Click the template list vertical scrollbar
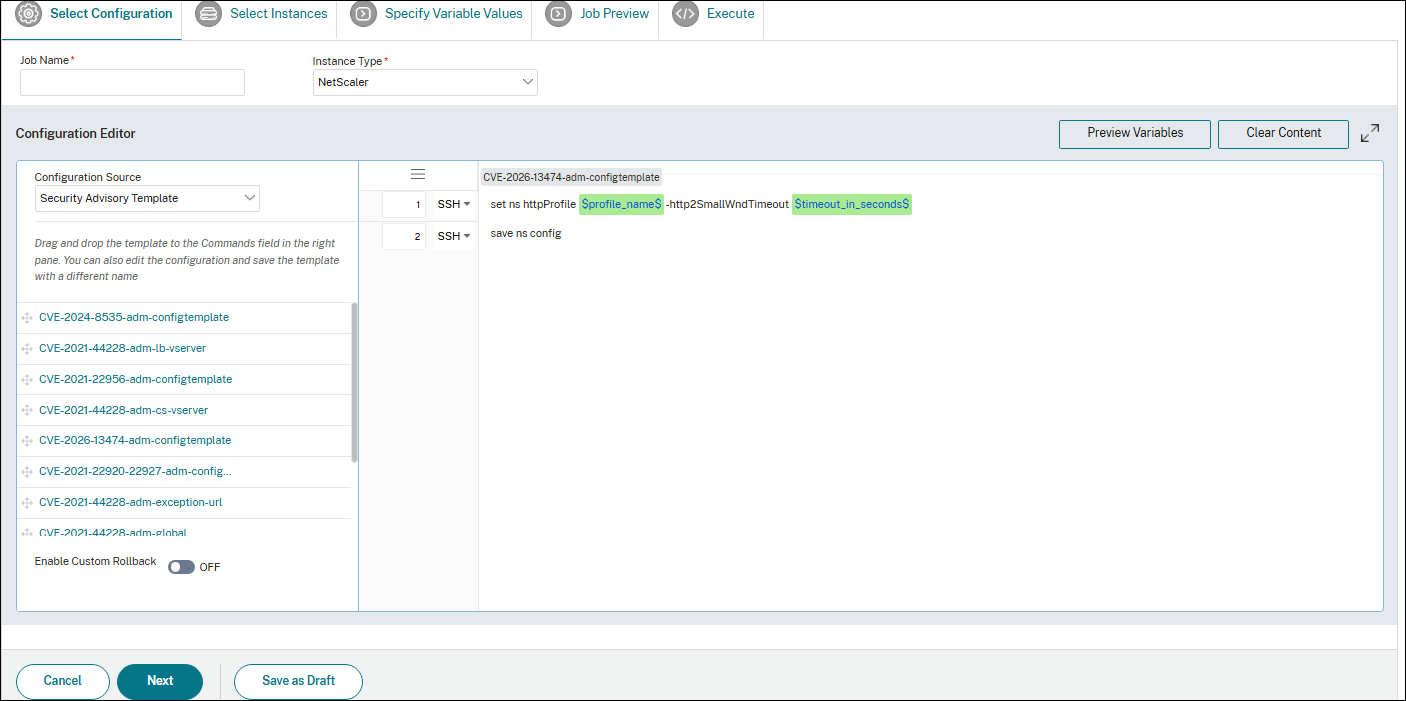Viewport: 1406px width, 701px height. pos(355,382)
